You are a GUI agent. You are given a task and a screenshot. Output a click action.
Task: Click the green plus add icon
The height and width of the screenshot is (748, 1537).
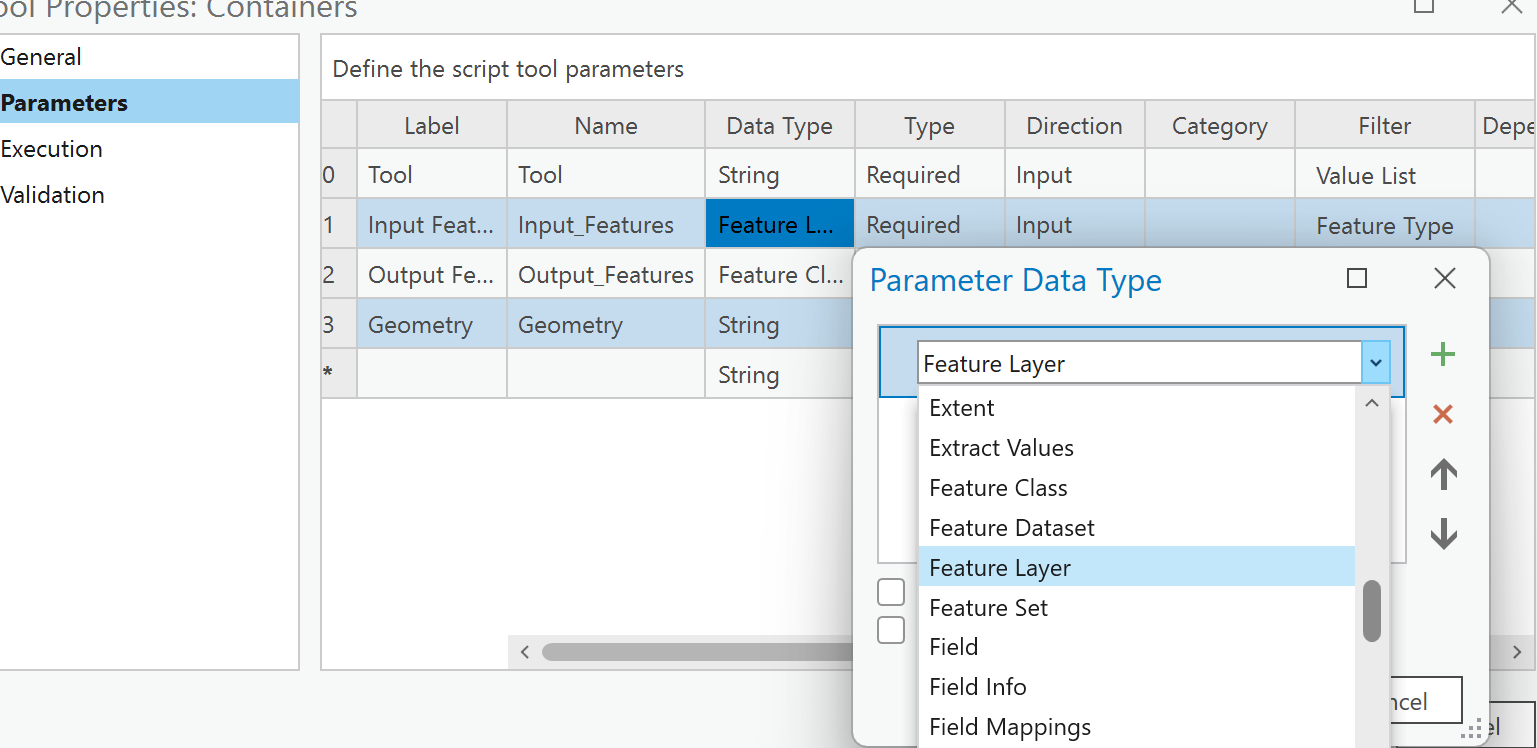tap(1442, 354)
